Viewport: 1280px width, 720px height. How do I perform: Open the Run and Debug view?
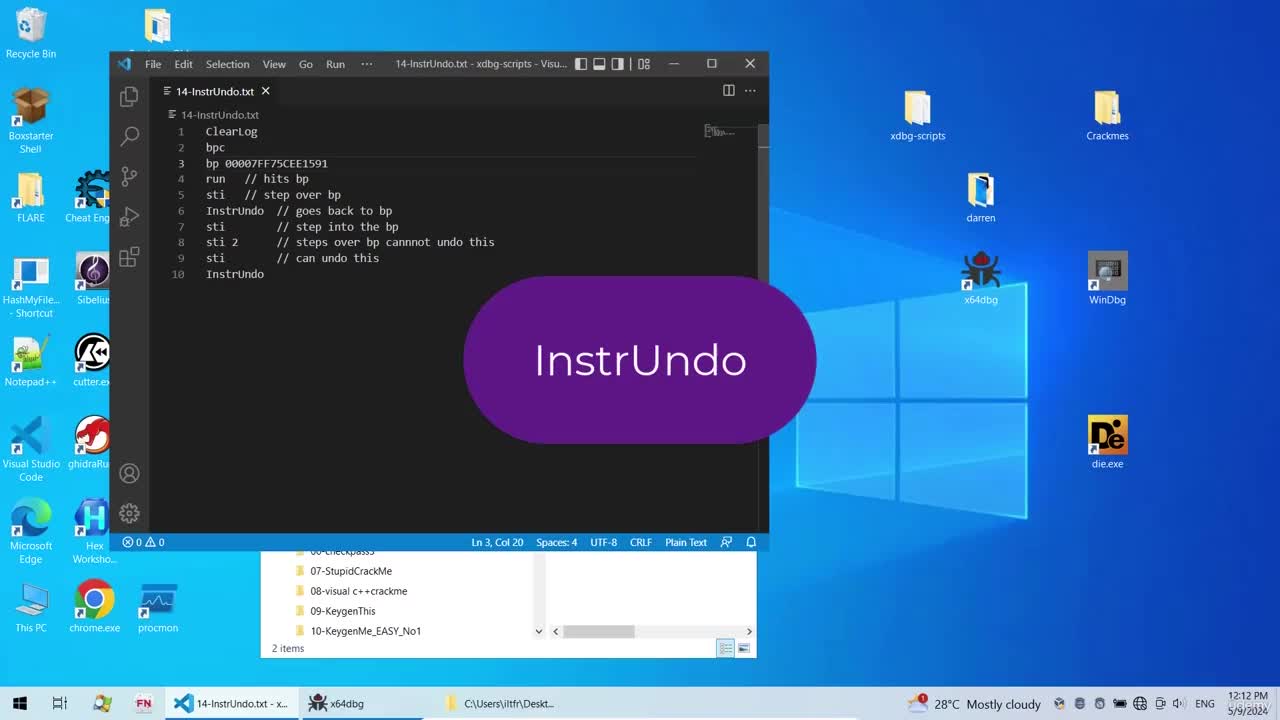pyautogui.click(x=129, y=217)
